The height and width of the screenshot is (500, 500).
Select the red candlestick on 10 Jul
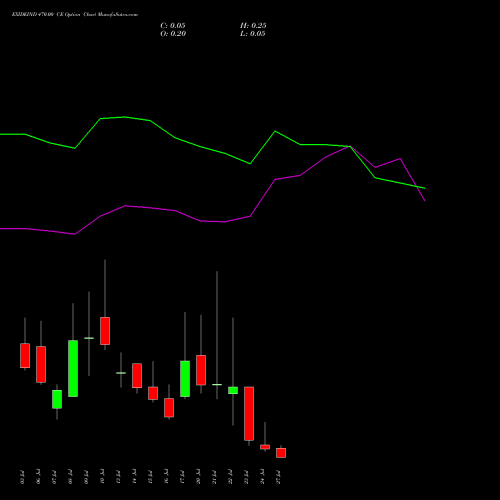[105, 331]
